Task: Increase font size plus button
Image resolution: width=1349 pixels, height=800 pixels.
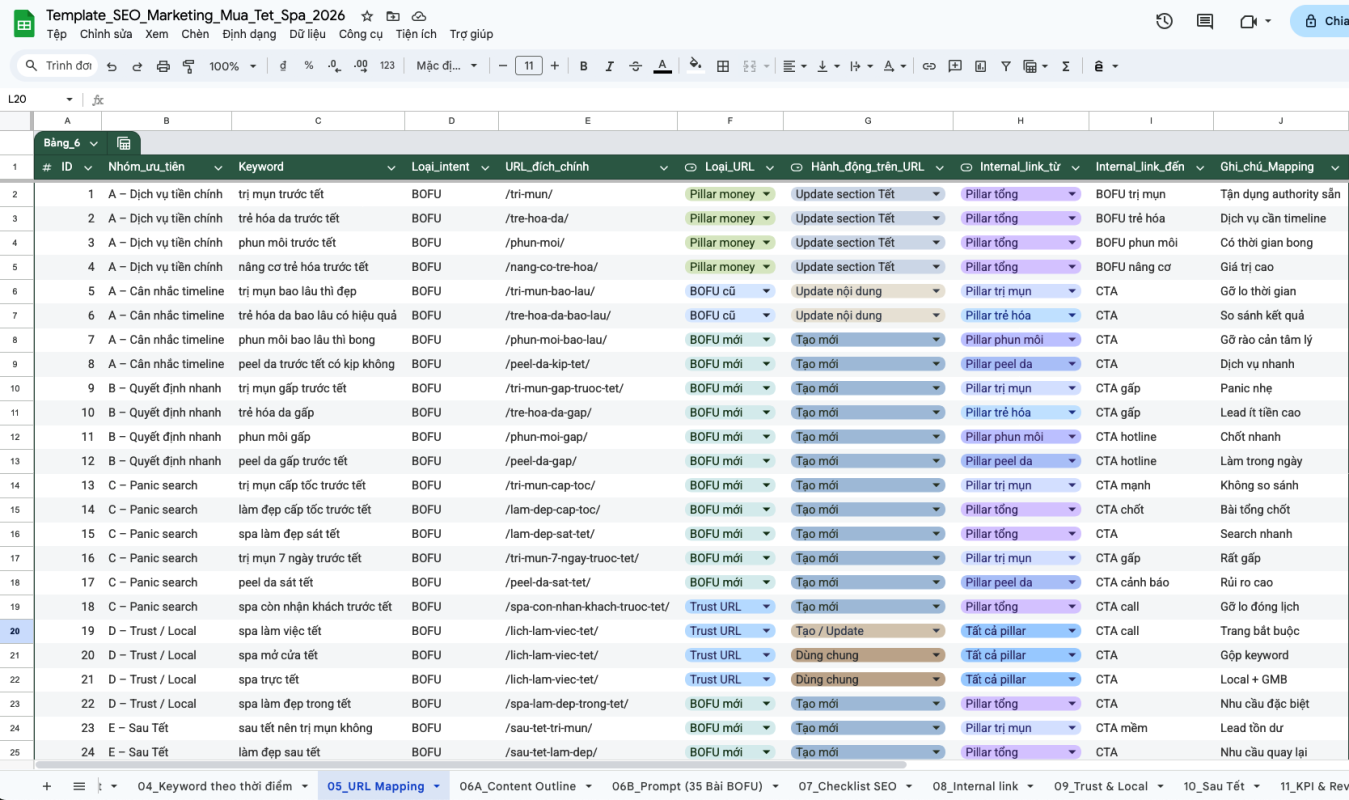Action: click(x=555, y=66)
